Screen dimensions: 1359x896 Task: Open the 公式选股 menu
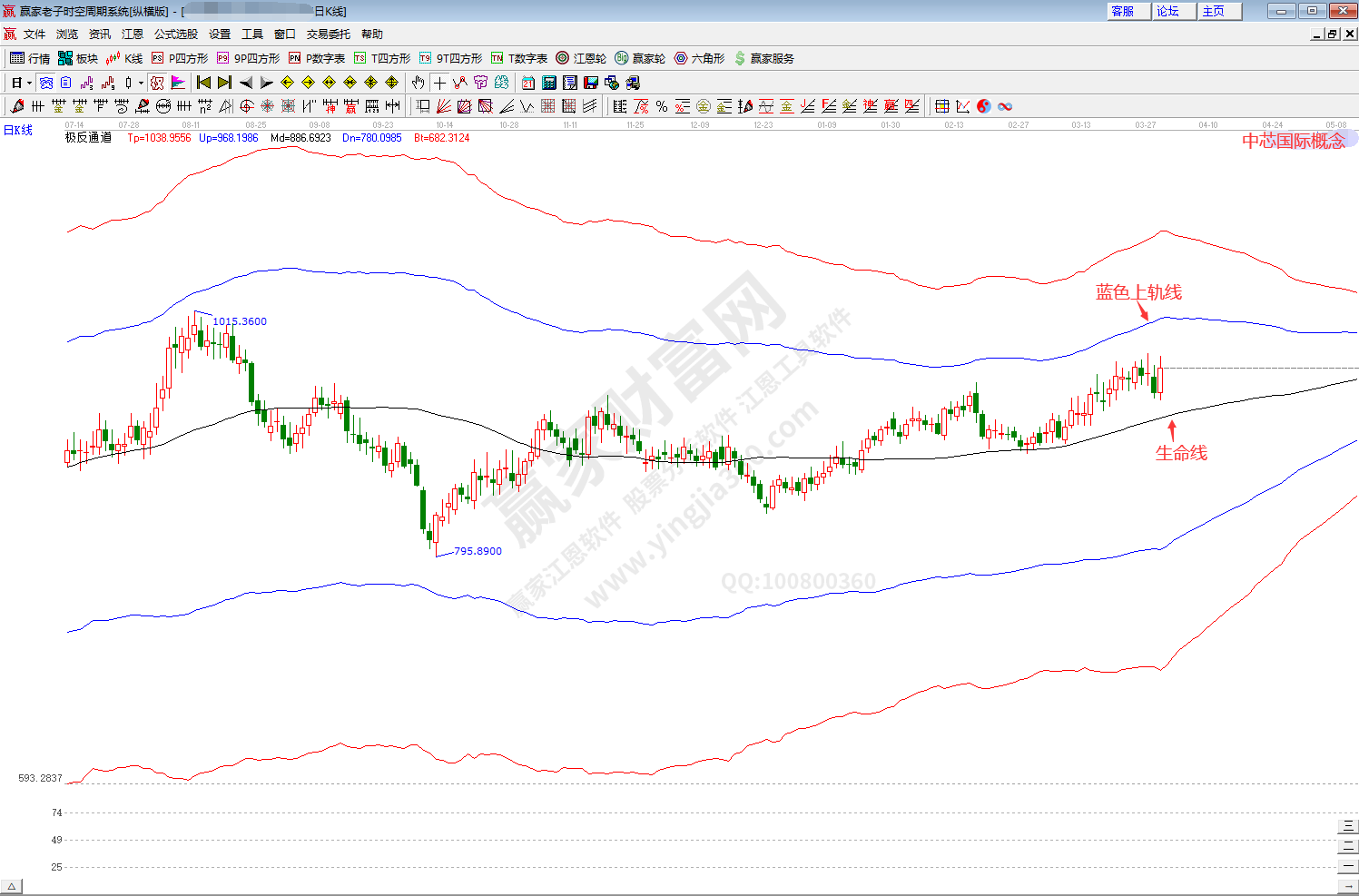point(175,34)
